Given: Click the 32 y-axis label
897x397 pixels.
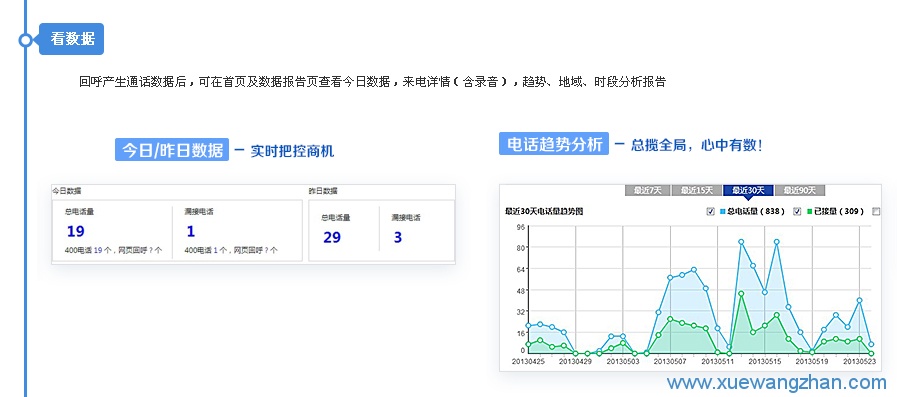Looking at the screenshot, I should (521, 312).
